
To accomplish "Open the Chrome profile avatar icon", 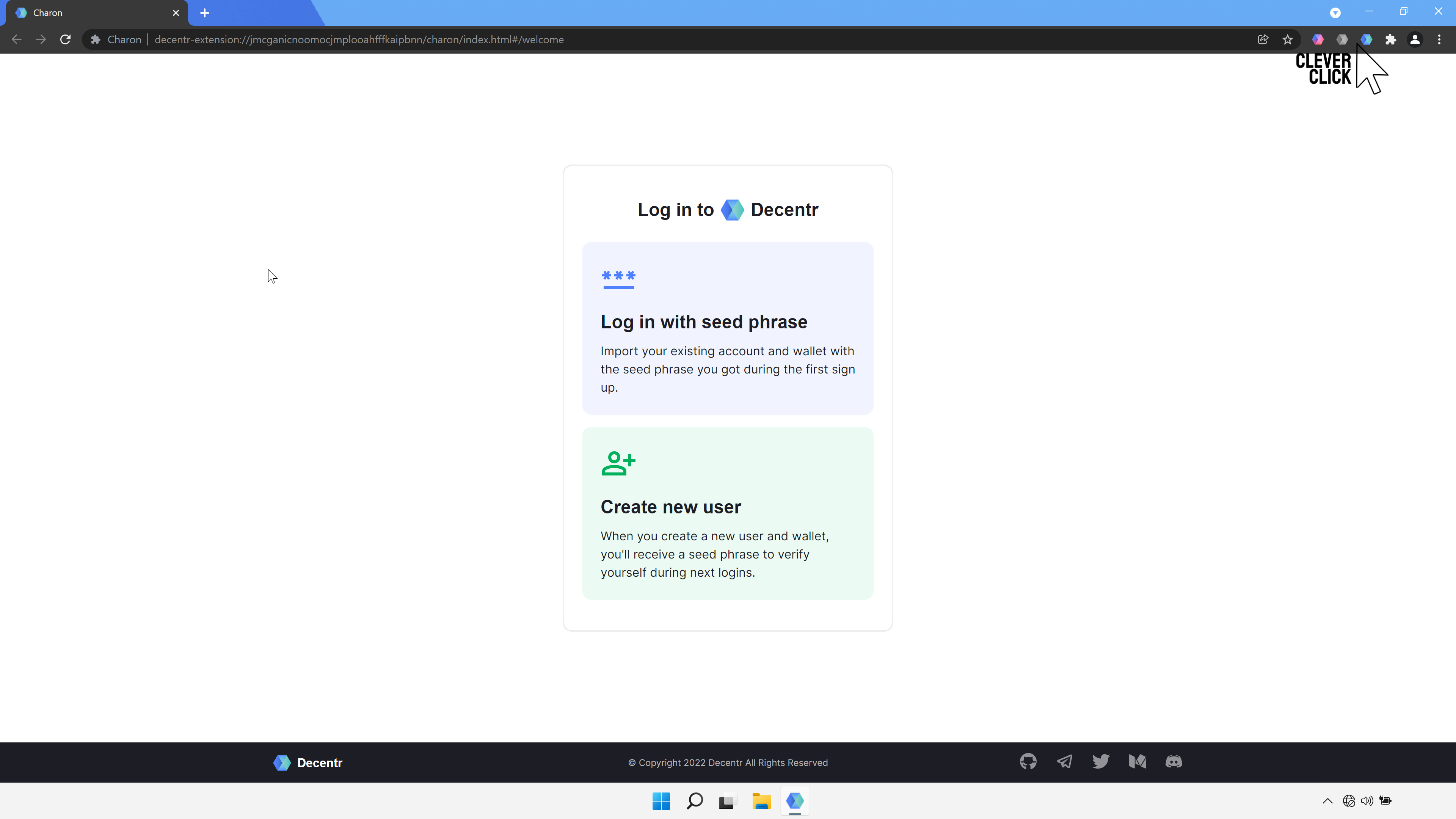I will [1415, 39].
